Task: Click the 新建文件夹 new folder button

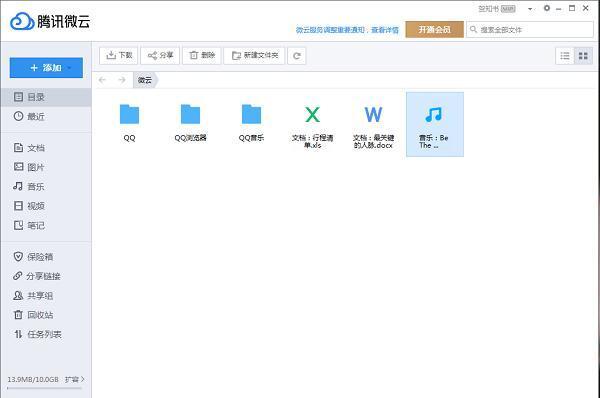Action: 254,56
